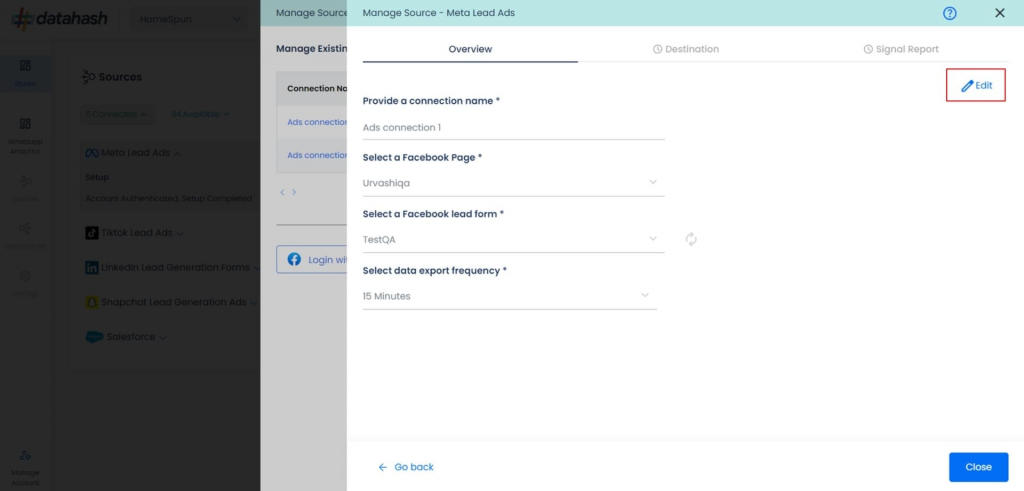Expand the 34 Available filter
This screenshot has width=1024, height=491.
(x=200, y=114)
